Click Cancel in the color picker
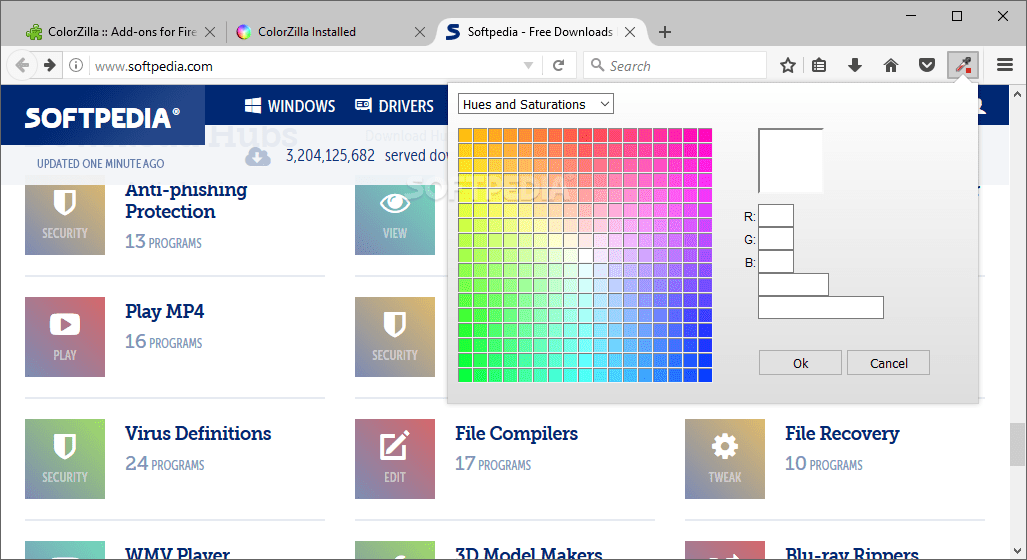 coord(888,363)
